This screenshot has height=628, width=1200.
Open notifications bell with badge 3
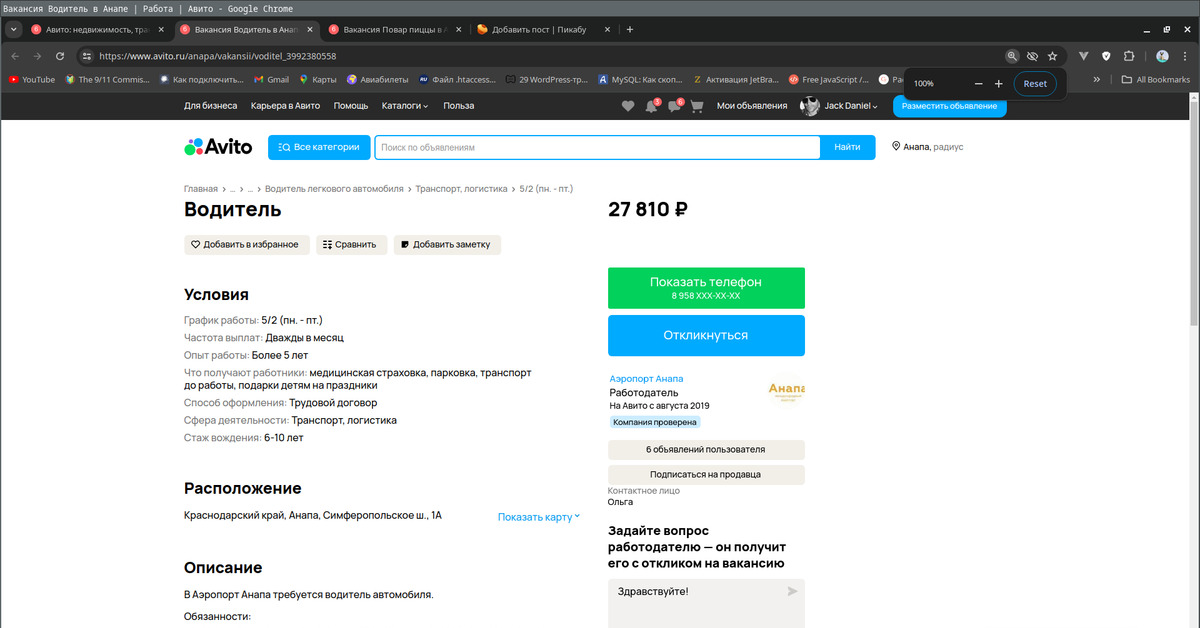coord(652,106)
